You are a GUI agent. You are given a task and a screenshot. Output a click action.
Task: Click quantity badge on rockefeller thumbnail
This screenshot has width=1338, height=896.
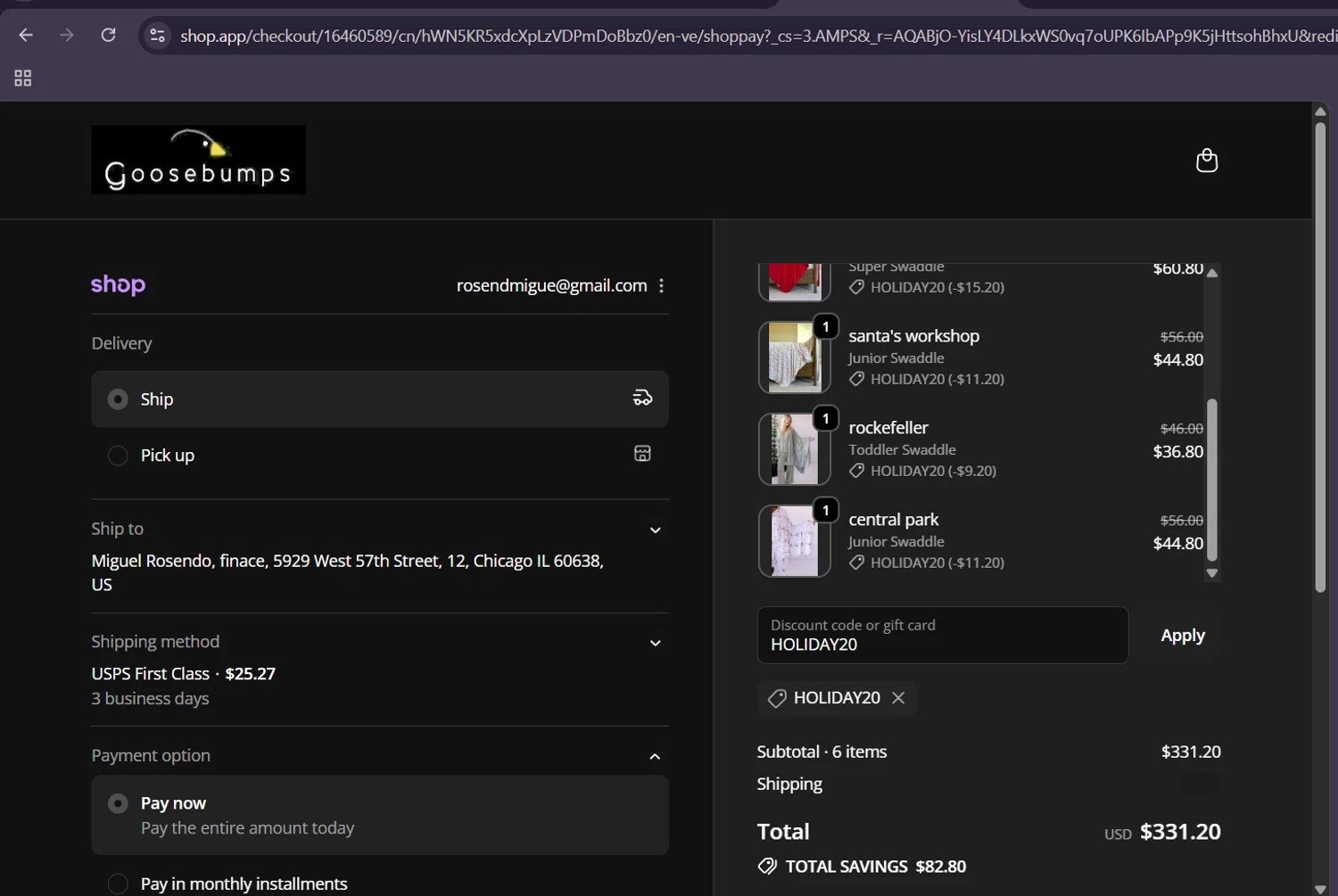(826, 419)
